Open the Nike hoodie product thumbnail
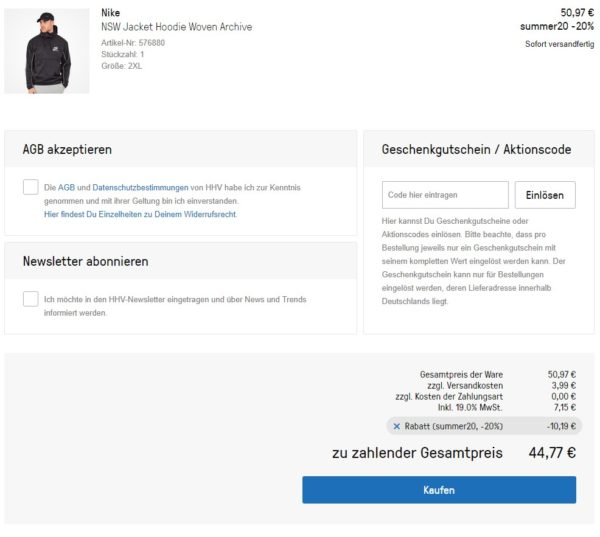This screenshot has width=600, height=537. point(47,51)
